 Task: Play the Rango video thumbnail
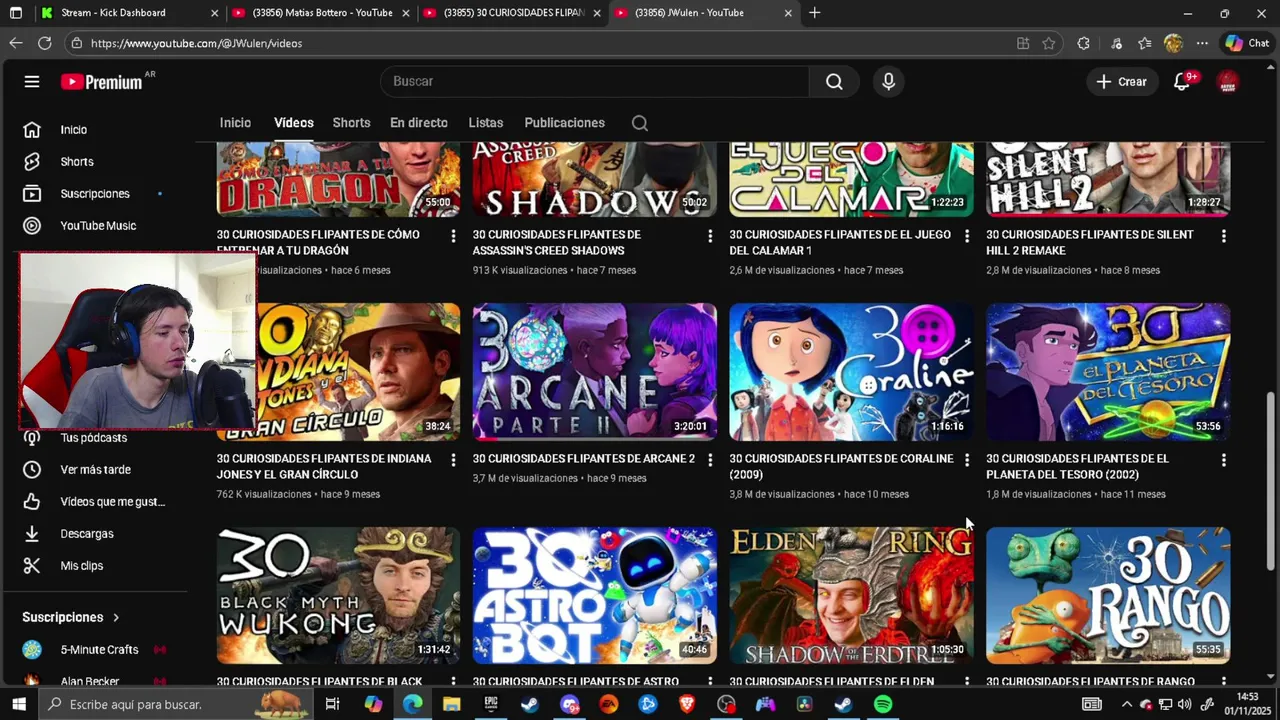tap(1108, 596)
